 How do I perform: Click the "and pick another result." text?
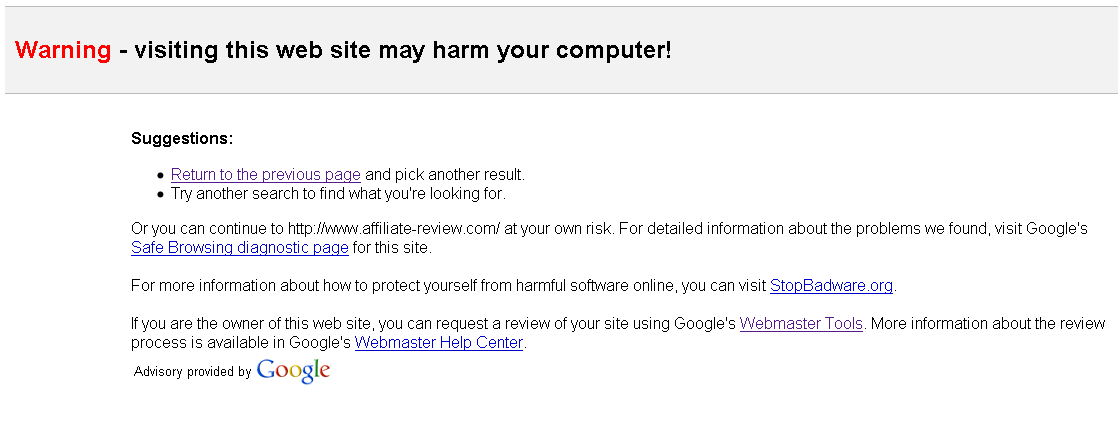444,175
